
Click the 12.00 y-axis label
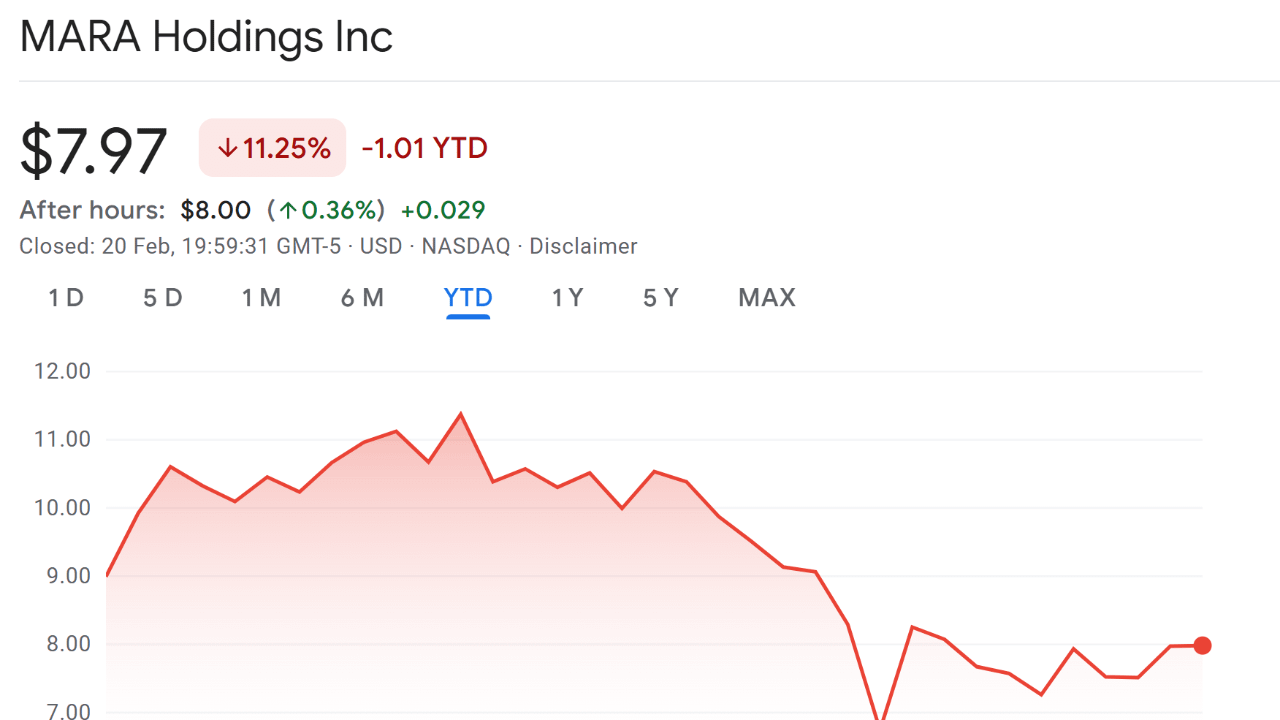tap(63, 371)
